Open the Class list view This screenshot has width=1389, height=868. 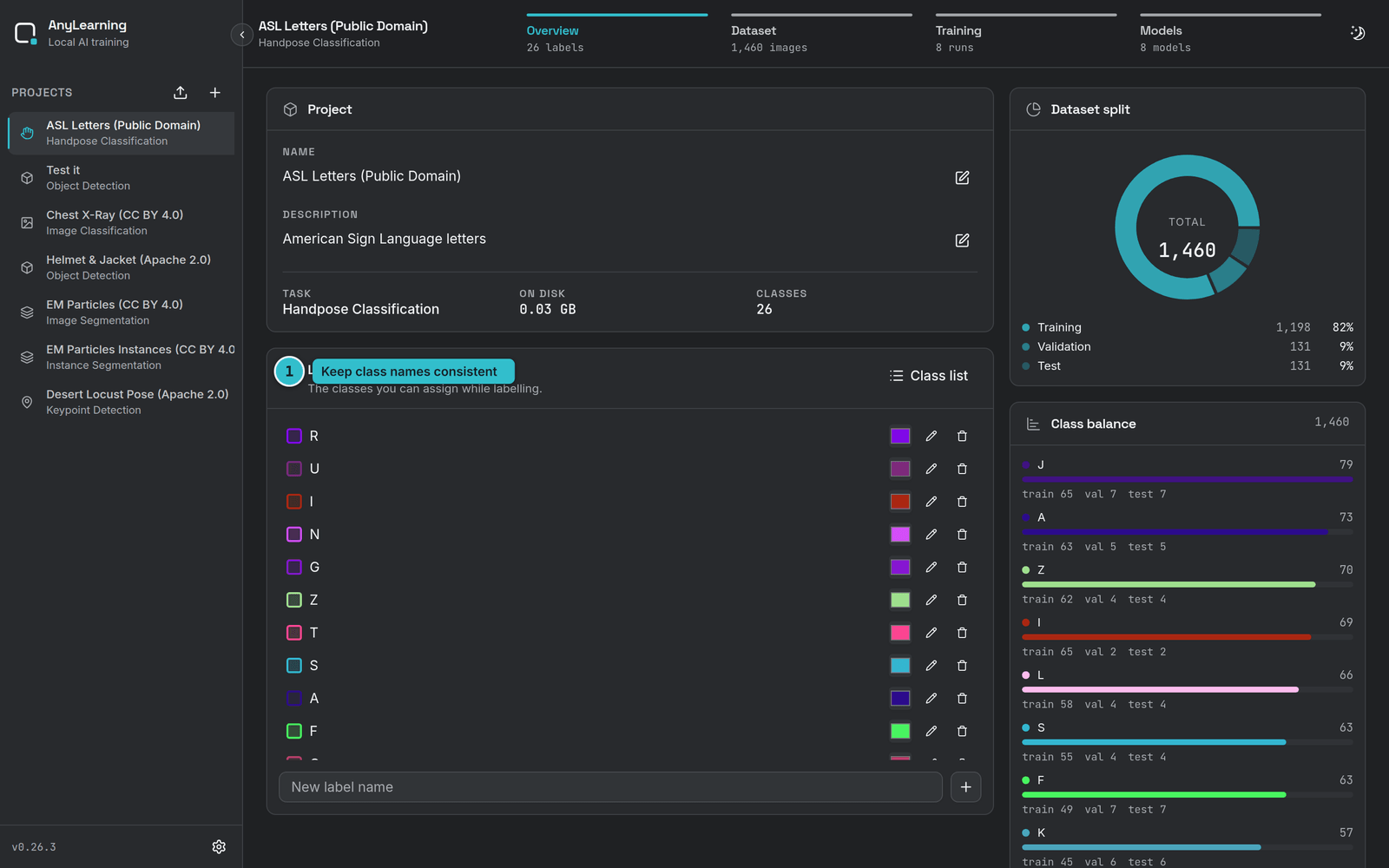928,376
